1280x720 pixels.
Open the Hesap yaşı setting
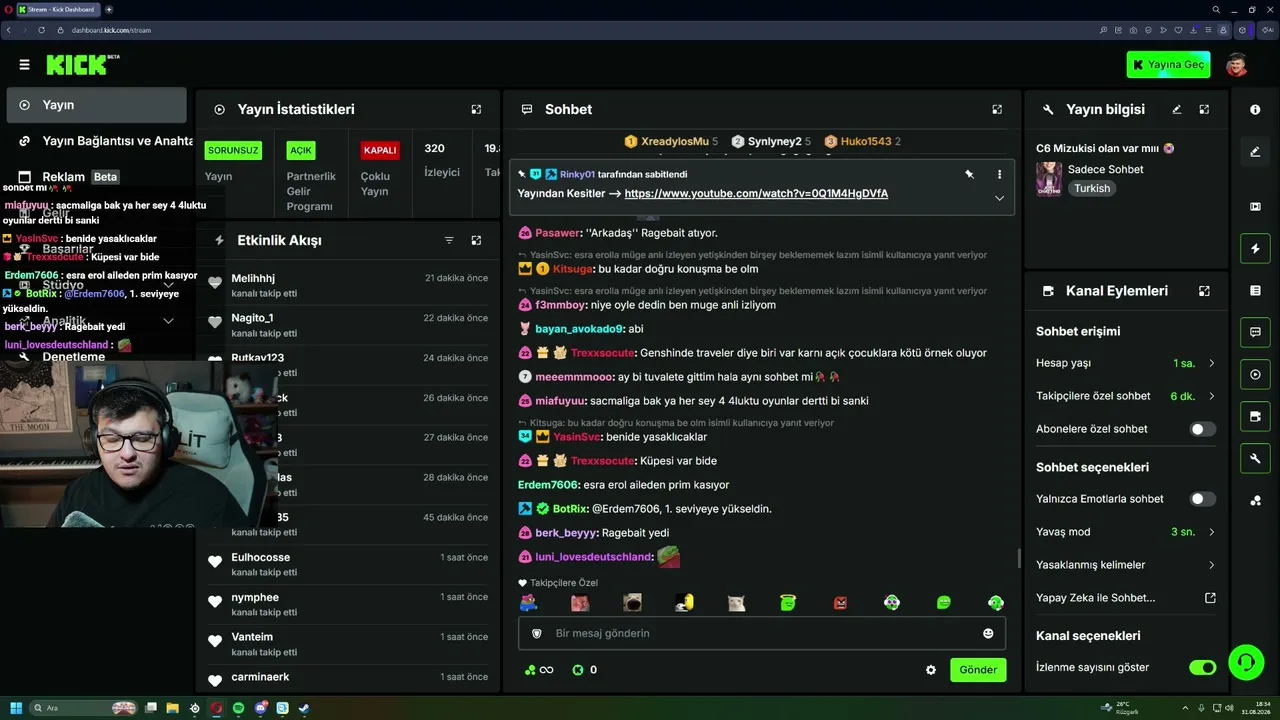1126,363
